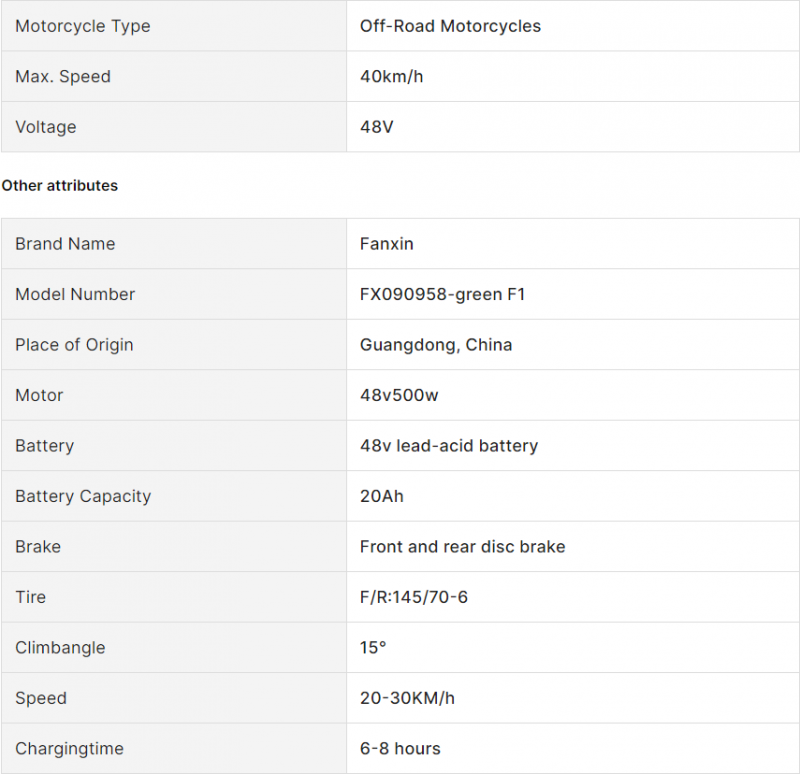Select the F/R:145/70-6 tire value

[x=414, y=597]
